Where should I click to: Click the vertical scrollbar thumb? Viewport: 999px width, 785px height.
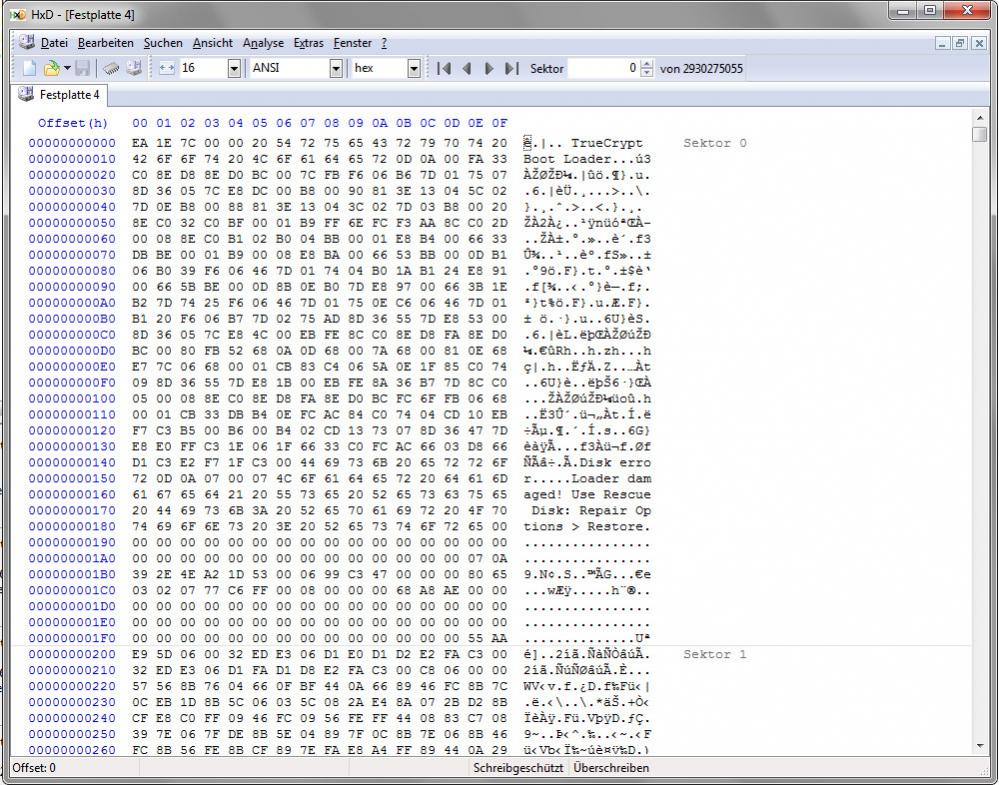979,134
